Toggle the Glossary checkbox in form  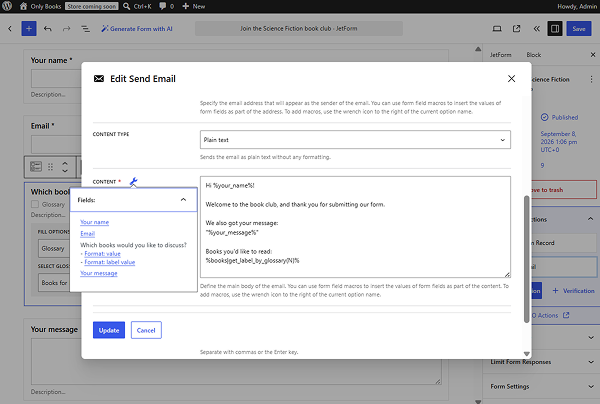click(x=35, y=204)
